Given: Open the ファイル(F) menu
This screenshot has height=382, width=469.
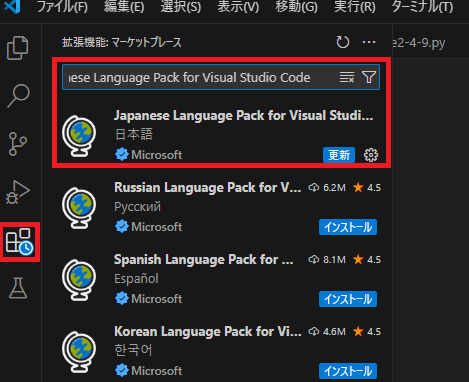Looking at the screenshot, I should click(x=62, y=7).
